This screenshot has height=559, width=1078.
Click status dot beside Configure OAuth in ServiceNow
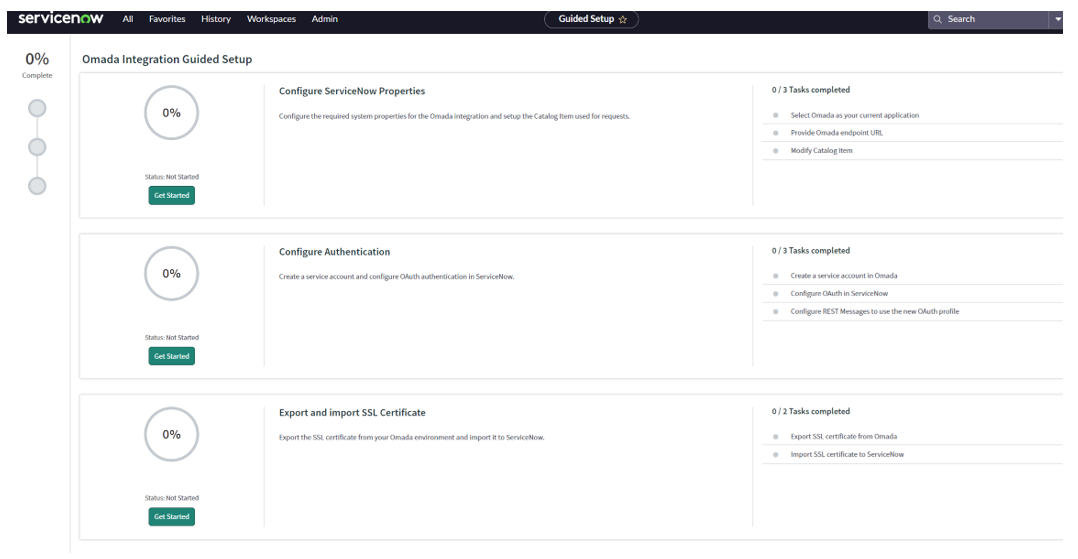pos(776,294)
